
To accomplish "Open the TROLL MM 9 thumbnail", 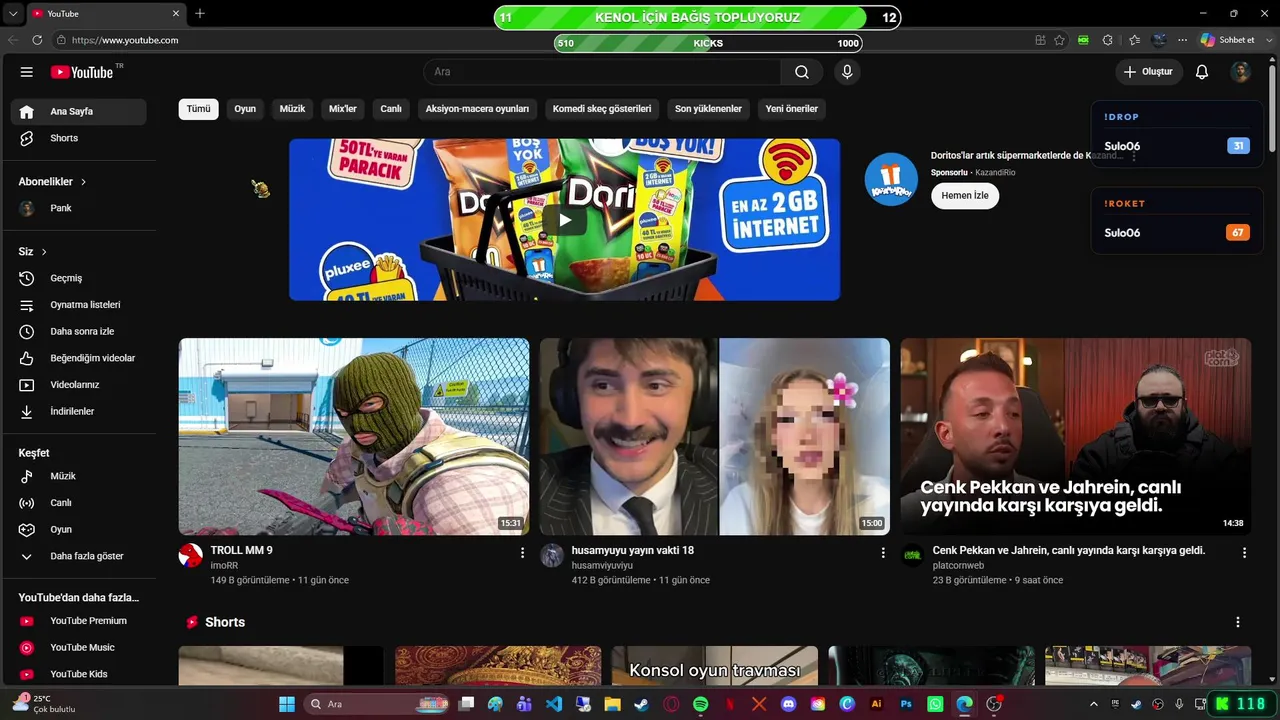I will tap(354, 436).
